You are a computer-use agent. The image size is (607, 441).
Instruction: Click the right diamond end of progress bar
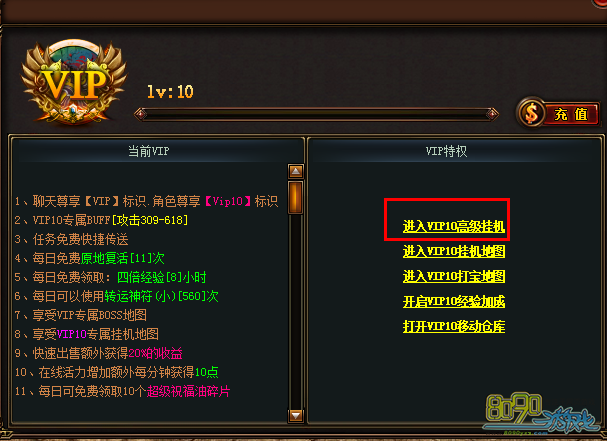click(x=492, y=114)
